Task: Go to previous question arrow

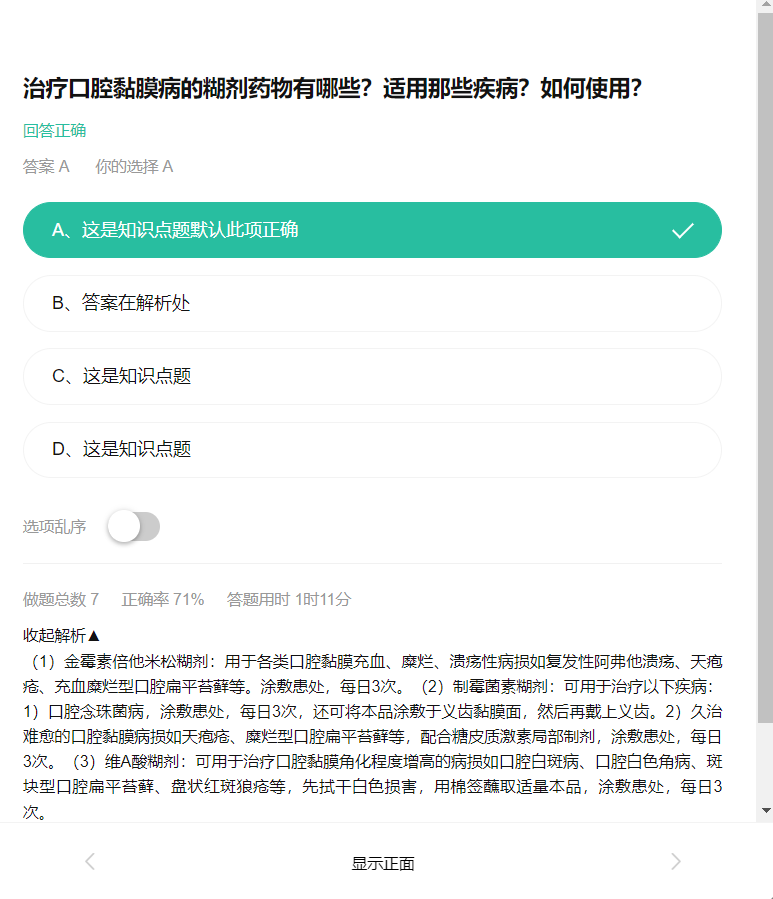Action: click(x=90, y=861)
